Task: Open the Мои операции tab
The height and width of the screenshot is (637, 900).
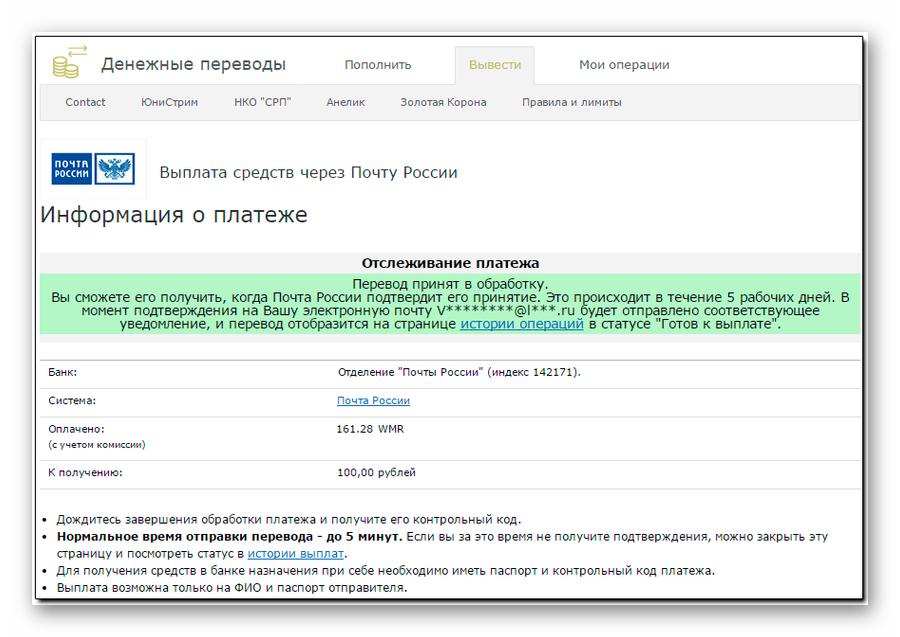Action: click(624, 65)
